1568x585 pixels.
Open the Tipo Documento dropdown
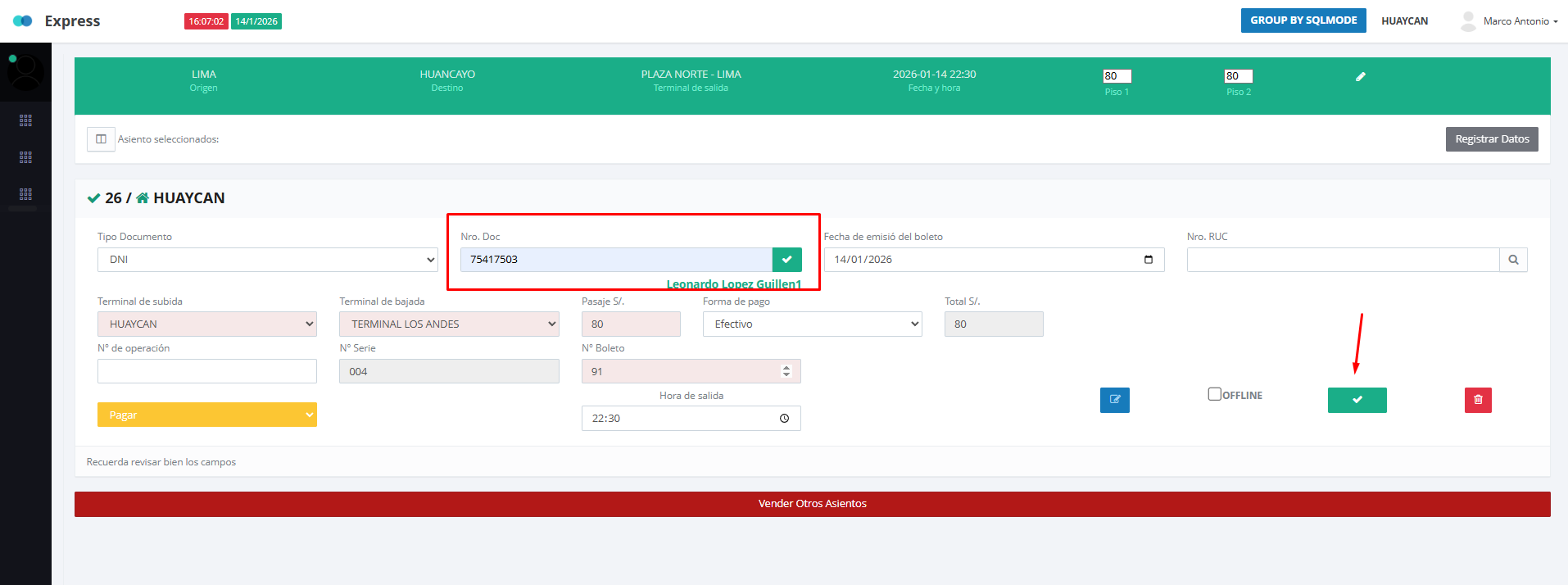(267, 260)
